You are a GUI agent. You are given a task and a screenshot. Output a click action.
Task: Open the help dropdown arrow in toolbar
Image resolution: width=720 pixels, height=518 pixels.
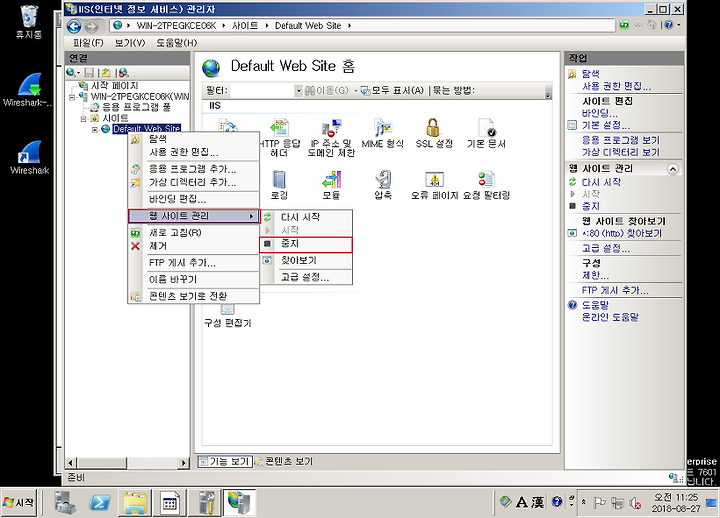[x=679, y=25]
